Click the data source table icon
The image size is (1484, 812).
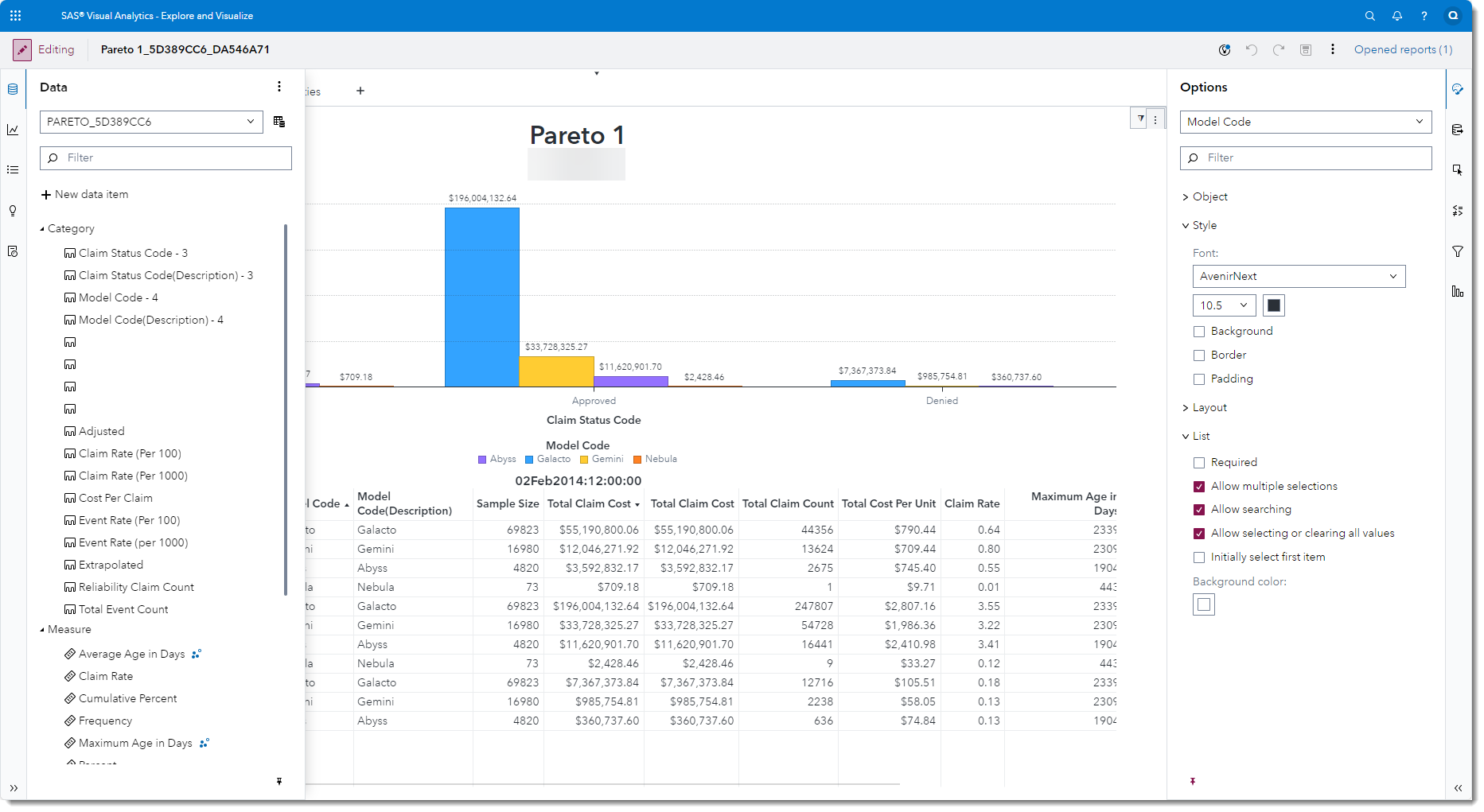point(279,122)
